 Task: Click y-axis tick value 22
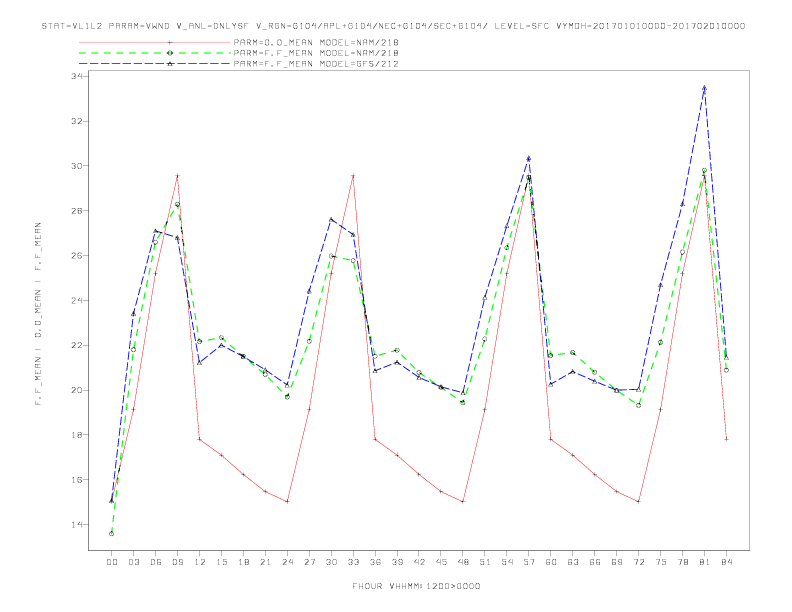79,345
